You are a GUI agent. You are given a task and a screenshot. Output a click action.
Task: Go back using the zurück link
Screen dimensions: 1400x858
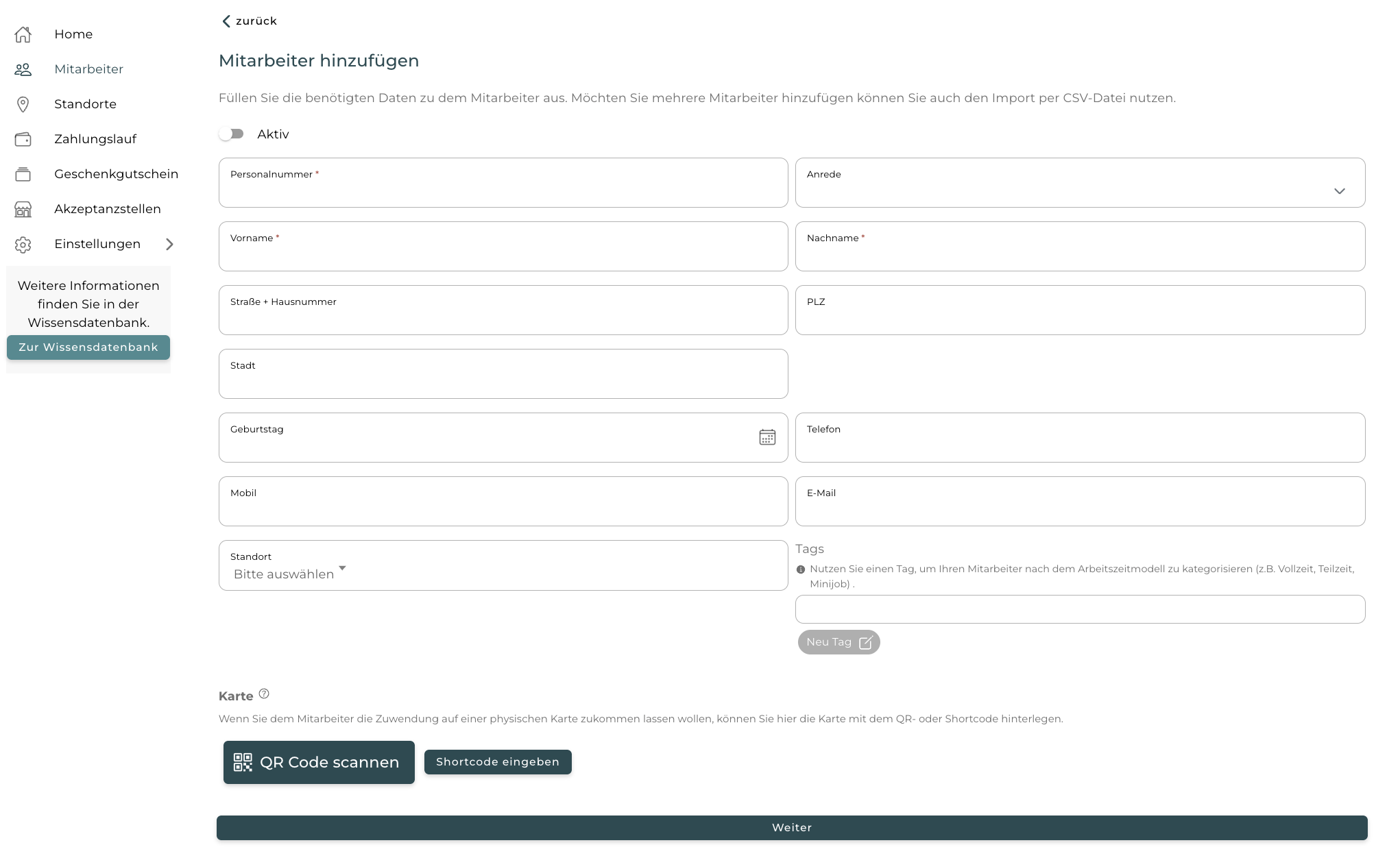[x=250, y=21]
